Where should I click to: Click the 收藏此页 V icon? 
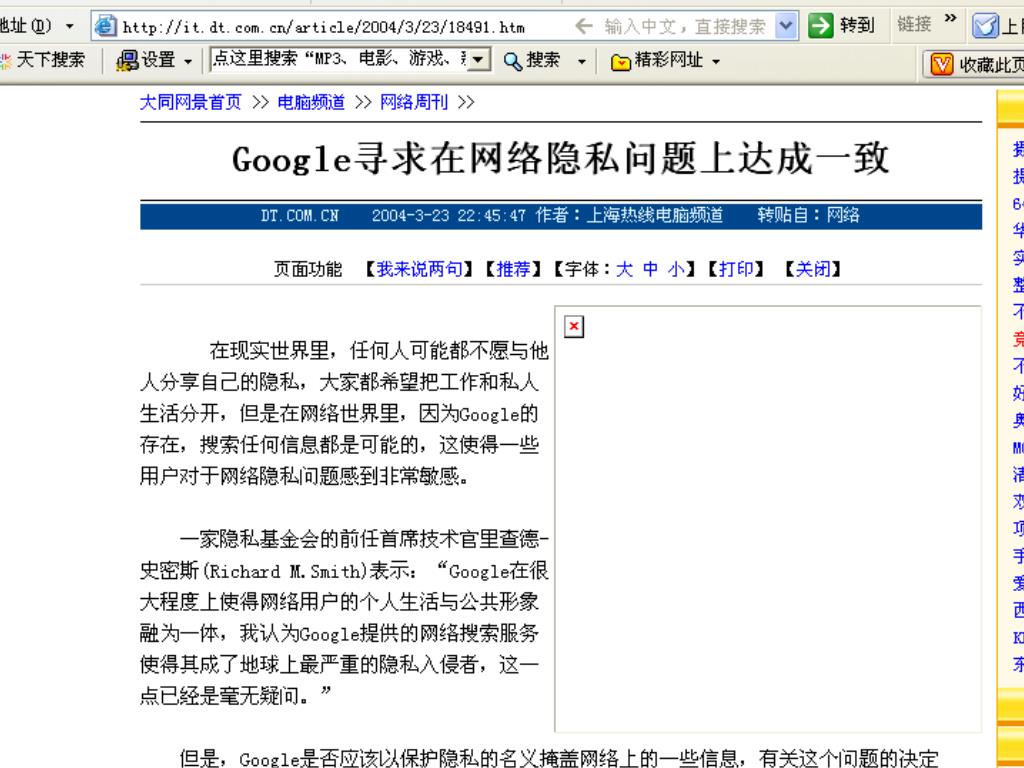[941, 64]
